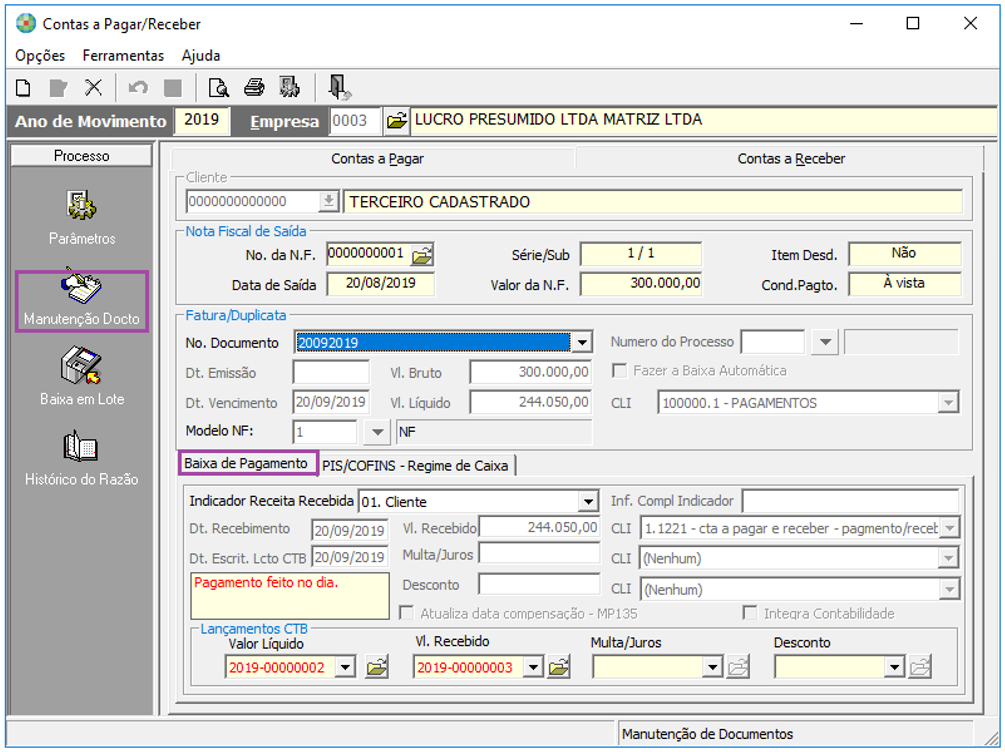Expand Vl. Recebido 2019-00000003 dropdown
Image resolution: width=1005 pixels, height=752 pixels.
(533, 667)
